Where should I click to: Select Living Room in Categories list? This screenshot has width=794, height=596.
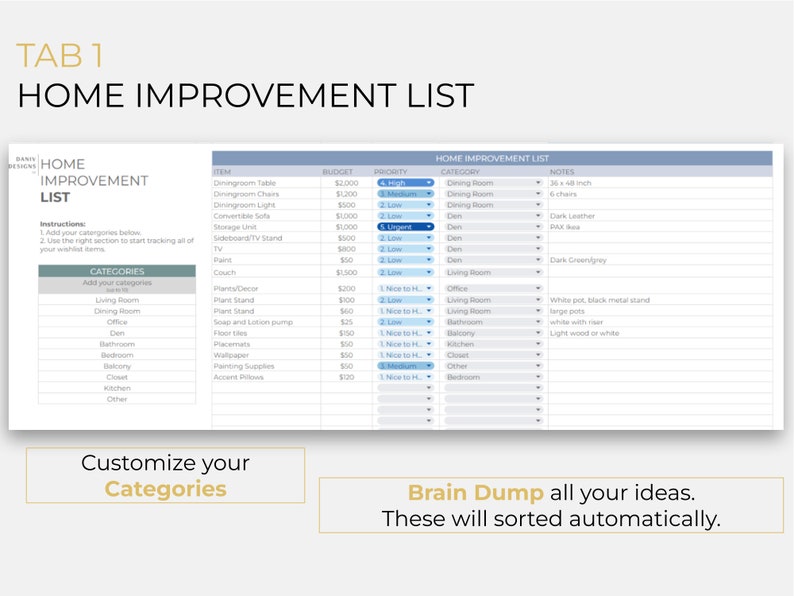pyautogui.click(x=117, y=300)
